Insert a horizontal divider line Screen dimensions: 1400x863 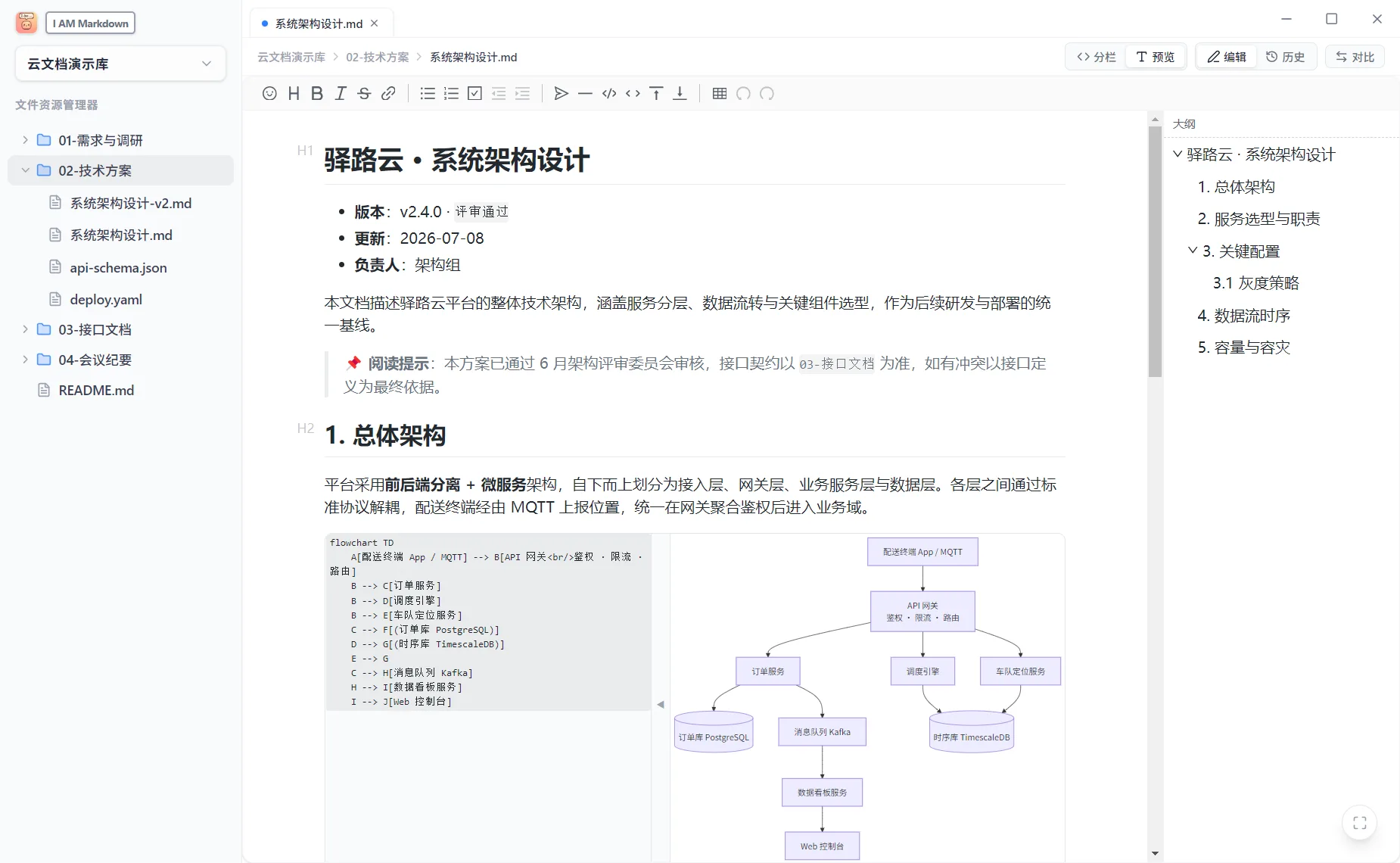(x=585, y=93)
